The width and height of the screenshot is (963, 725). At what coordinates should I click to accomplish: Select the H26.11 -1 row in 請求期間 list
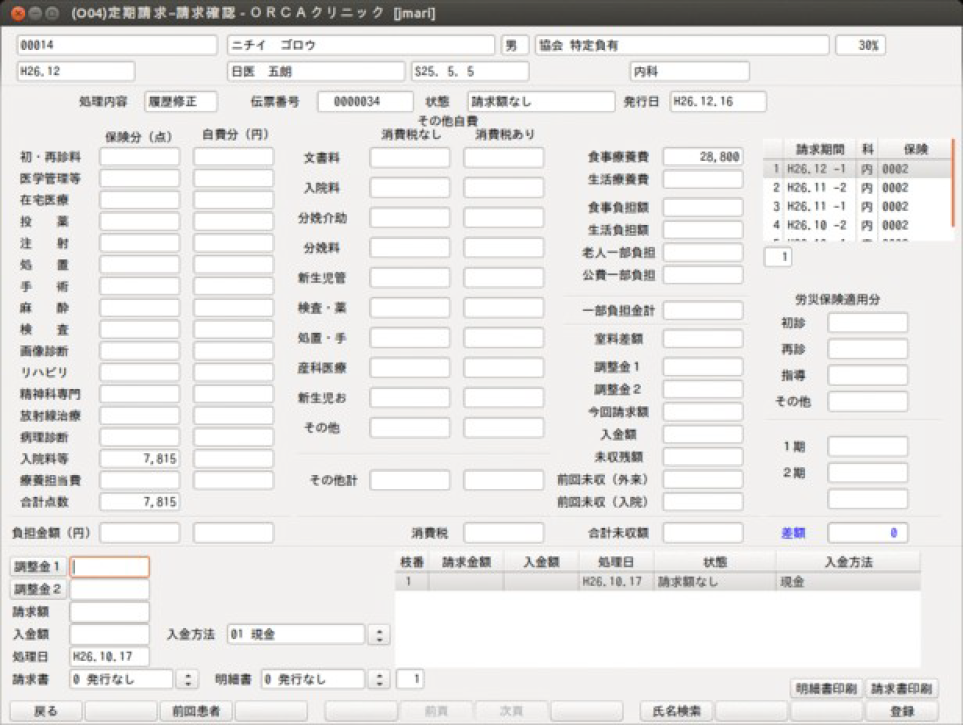[856, 206]
